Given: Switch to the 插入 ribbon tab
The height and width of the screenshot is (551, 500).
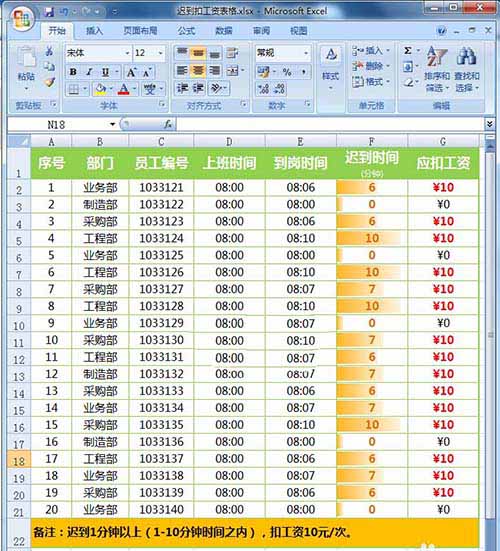Looking at the screenshot, I should (95, 31).
